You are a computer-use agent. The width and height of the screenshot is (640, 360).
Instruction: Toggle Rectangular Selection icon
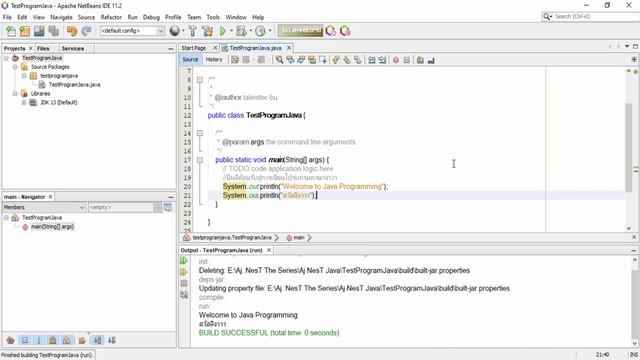(323, 60)
